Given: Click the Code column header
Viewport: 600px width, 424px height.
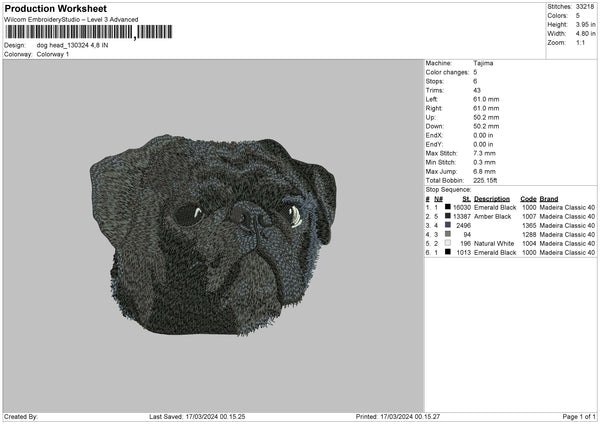Looking at the screenshot, I should click(x=529, y=198).
